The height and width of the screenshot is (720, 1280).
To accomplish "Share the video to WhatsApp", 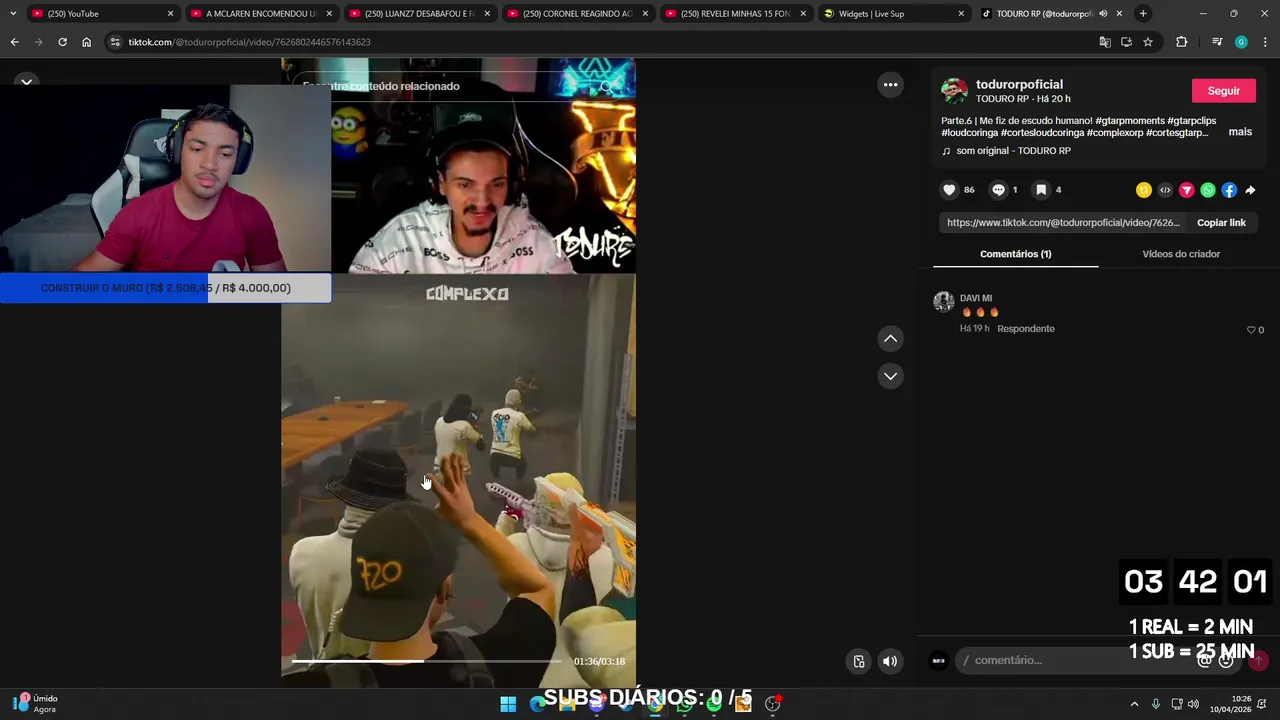I will tap(1208, 190).
